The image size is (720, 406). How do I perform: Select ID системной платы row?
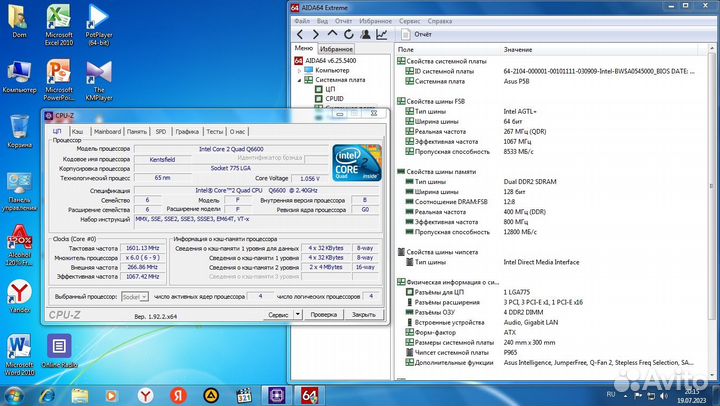551,71
